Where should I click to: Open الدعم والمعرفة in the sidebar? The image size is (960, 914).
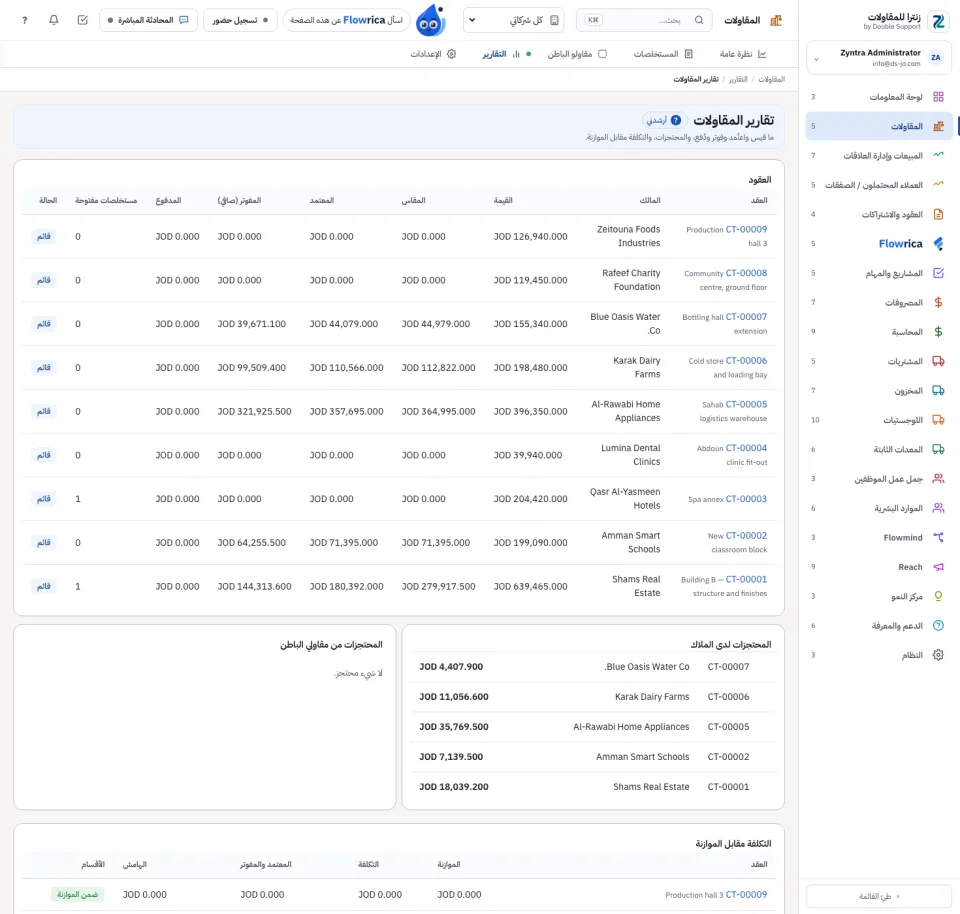tap(879, 626)
